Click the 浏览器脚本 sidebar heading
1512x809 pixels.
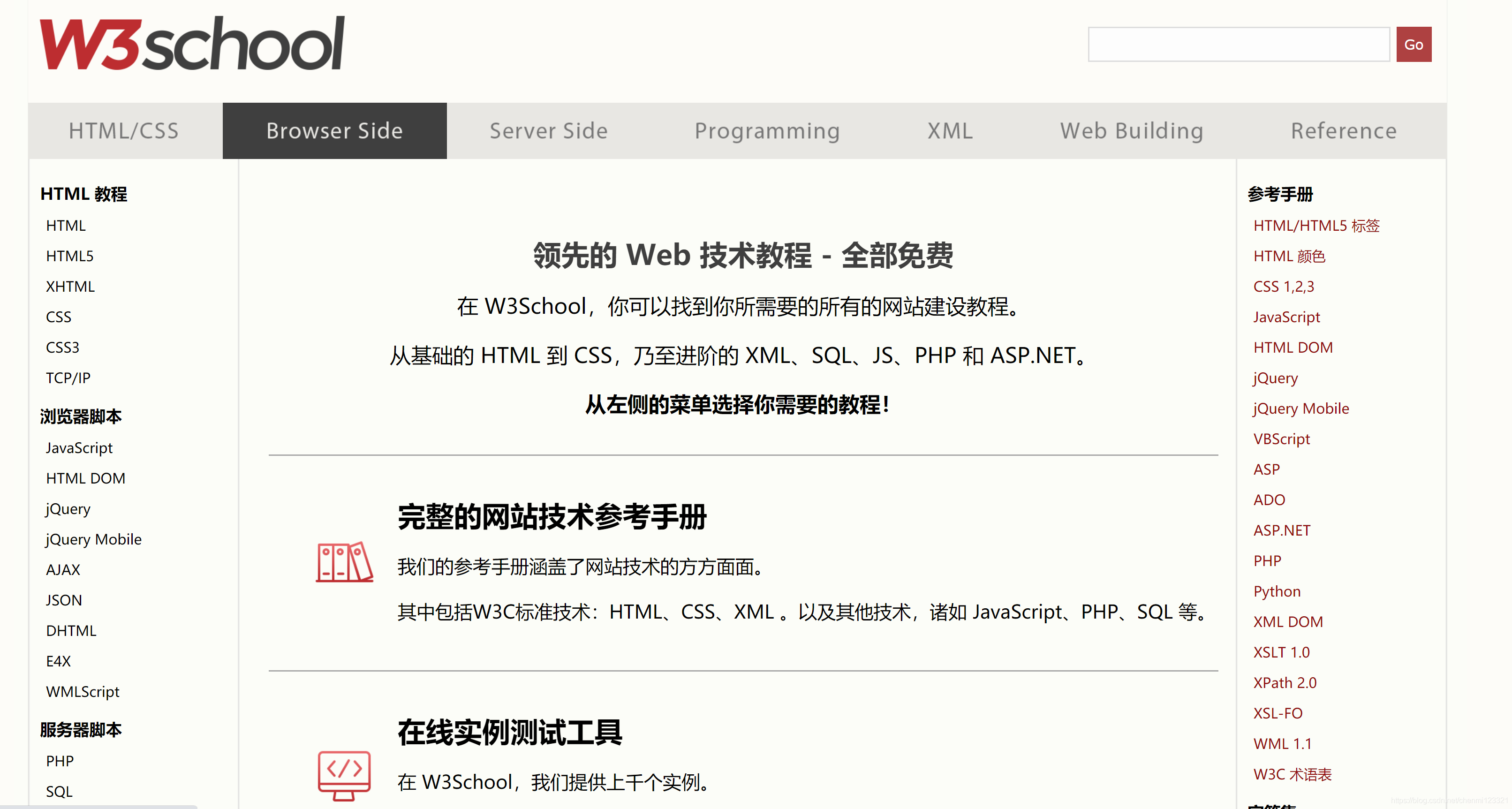[81, 417]
